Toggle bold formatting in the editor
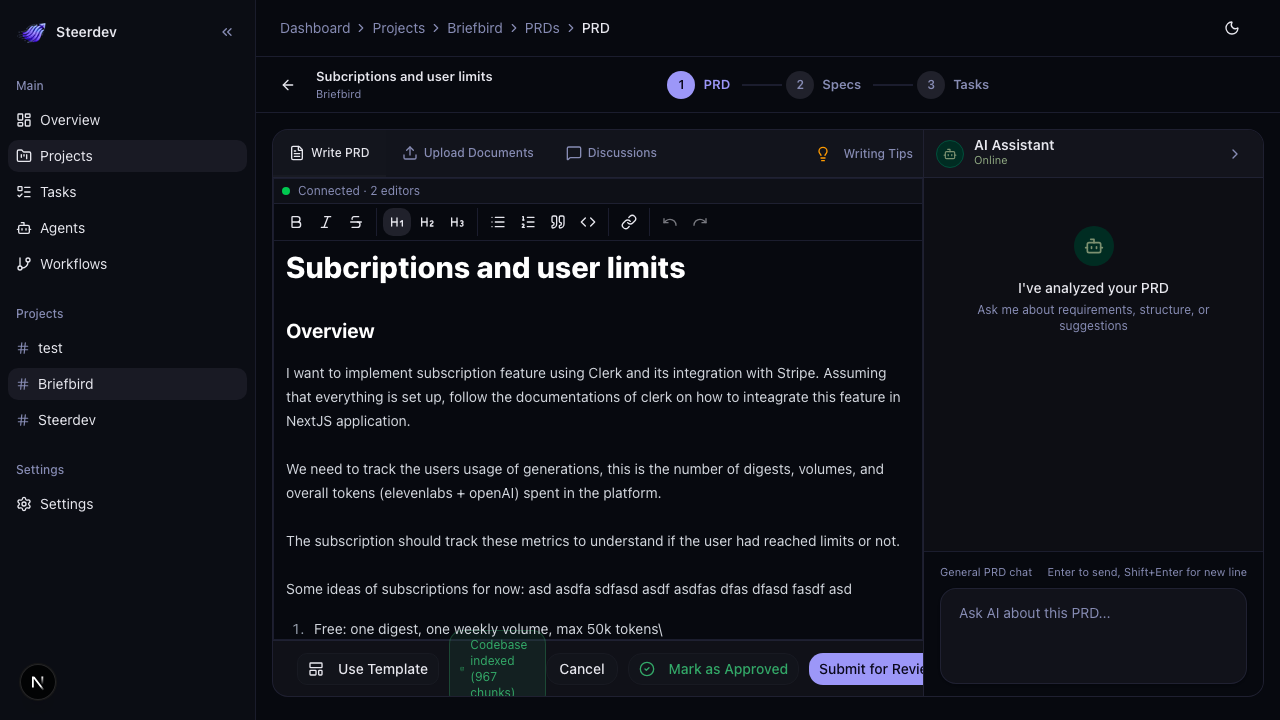Image resolution: width=1280 pixels, height=720 pixels. click(x=296, y=221)
